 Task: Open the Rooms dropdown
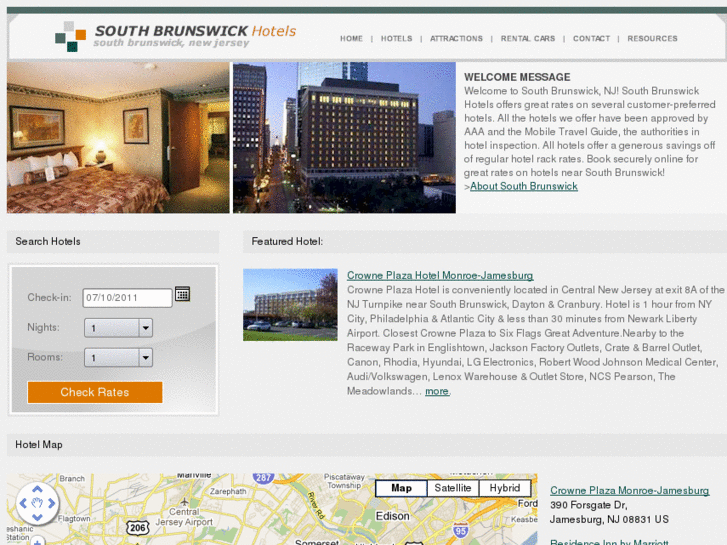[118, 358]
